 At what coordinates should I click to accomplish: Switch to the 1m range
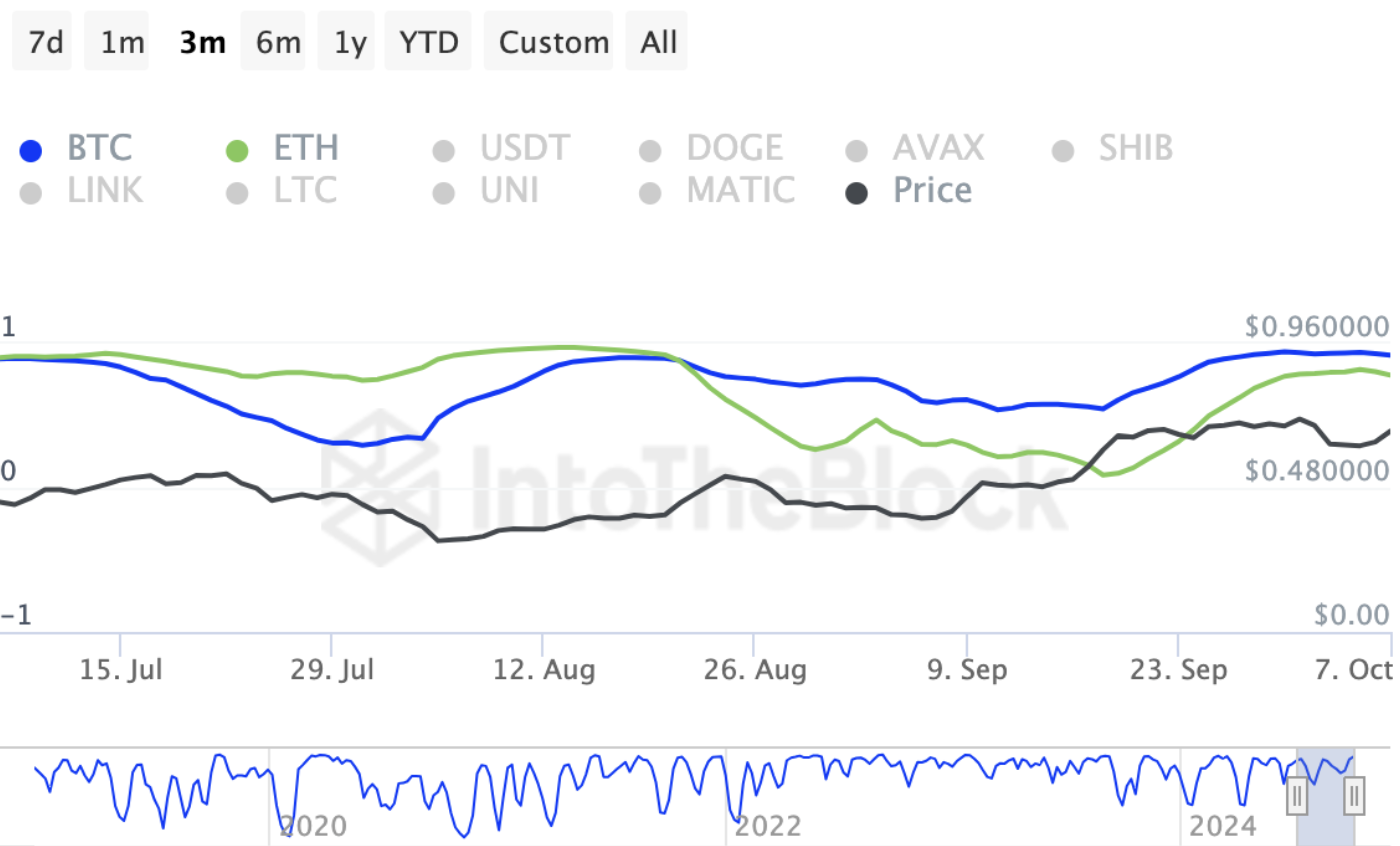point(122,42)
